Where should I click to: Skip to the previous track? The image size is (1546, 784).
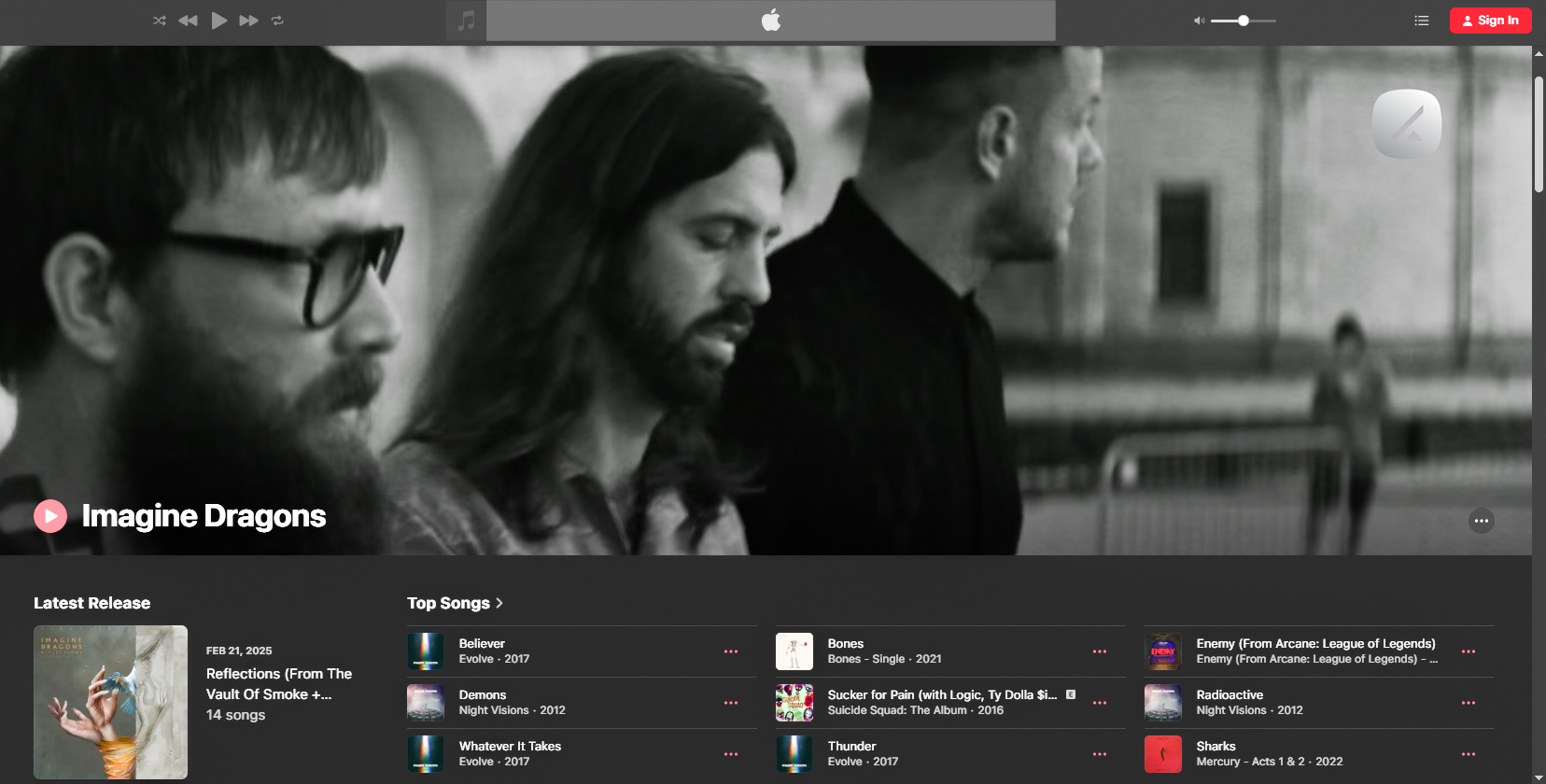(188, 21)
